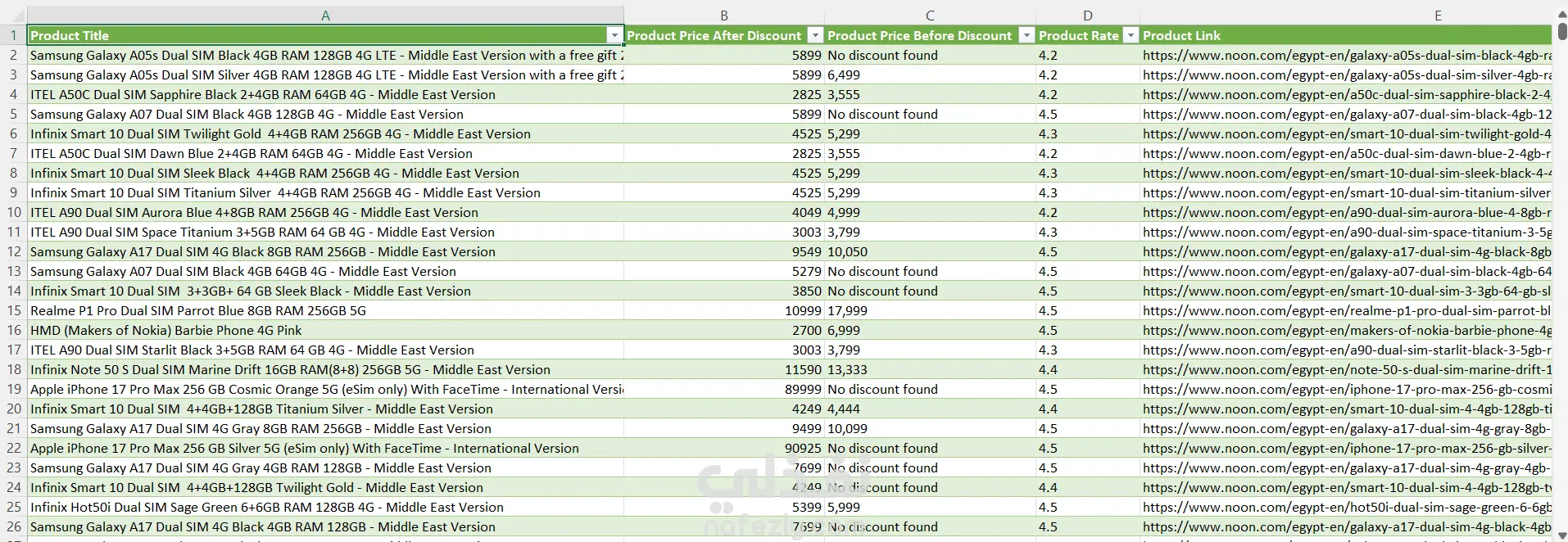Open the Product Title filter dropdown
1568x542 pixels.
(x=614, y=35)
